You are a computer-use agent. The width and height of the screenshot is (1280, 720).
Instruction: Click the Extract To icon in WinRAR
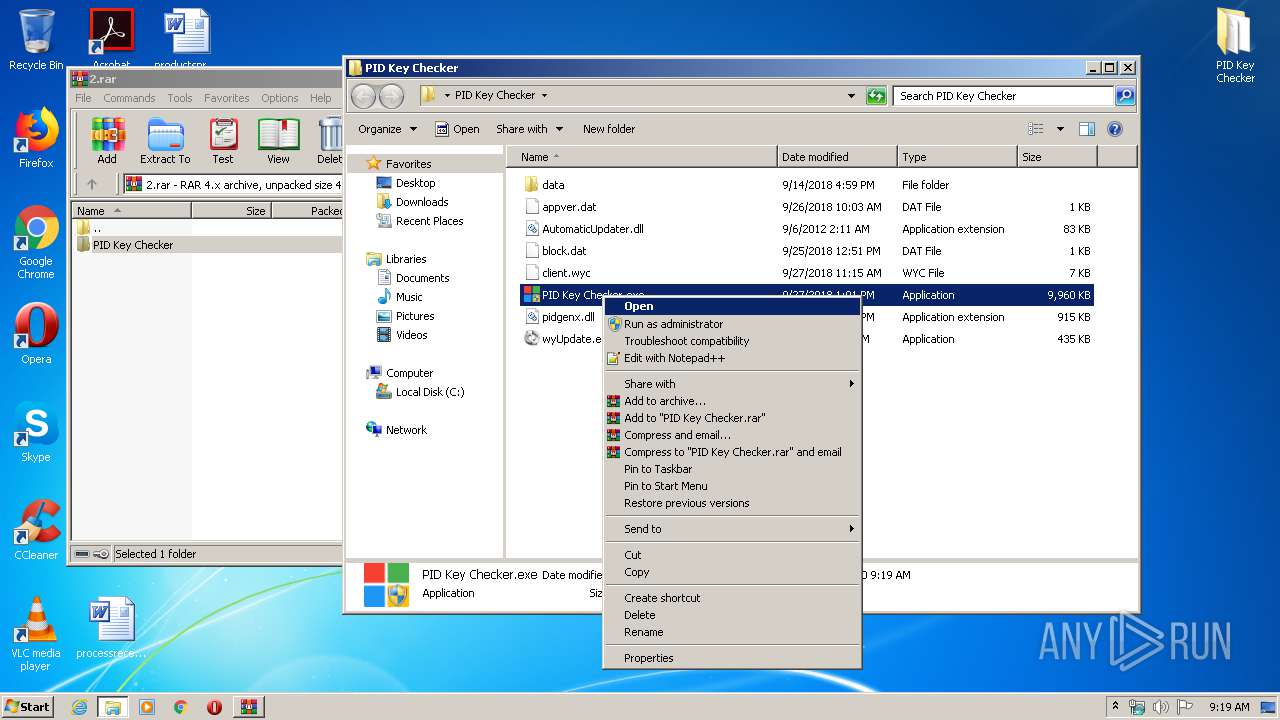165,141
